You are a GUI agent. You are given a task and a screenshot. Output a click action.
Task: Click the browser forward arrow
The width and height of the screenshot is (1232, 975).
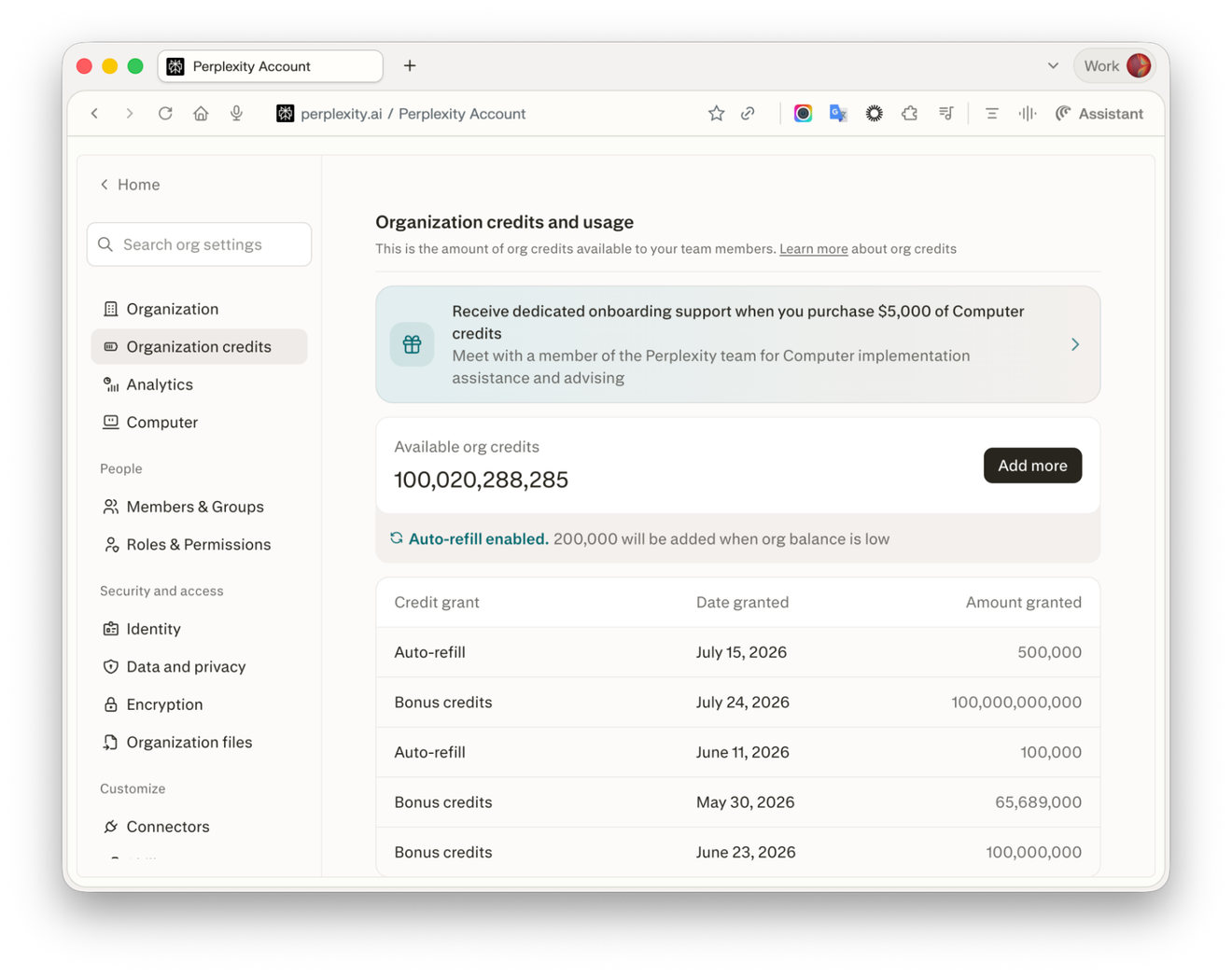[x=130, y=114]
